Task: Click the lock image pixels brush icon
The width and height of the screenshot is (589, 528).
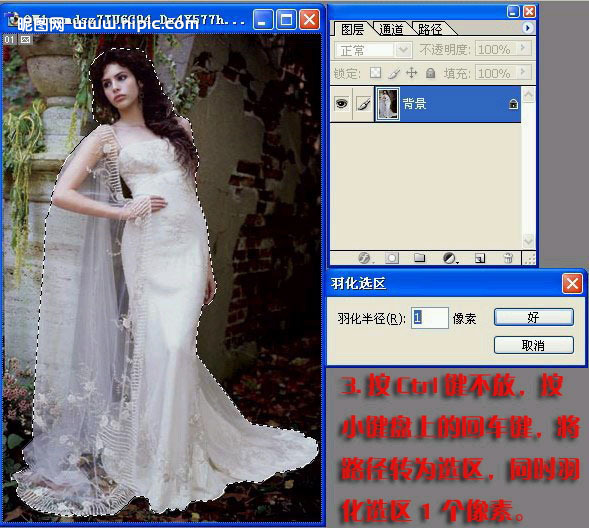Action: pos(393,73)
